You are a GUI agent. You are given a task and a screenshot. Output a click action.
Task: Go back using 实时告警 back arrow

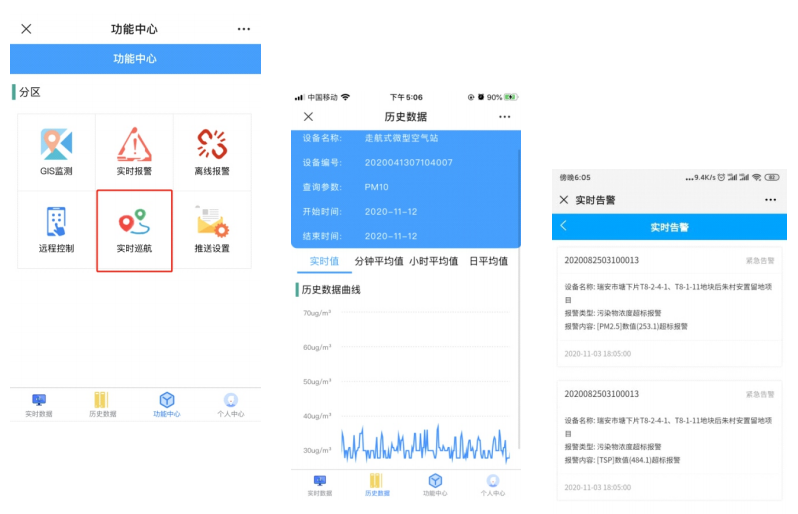[x=564, y=226]
